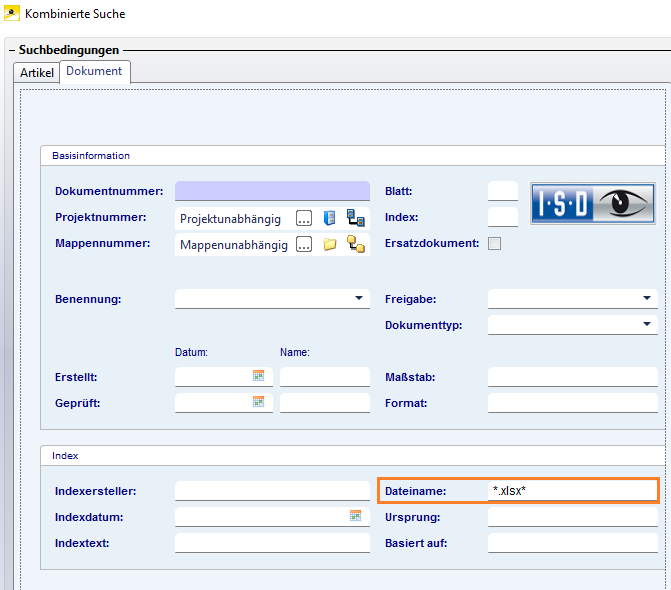This screenshot has height=590, width=671.
Task: Click the project browse ellipsis button
Action: [305, 218]
